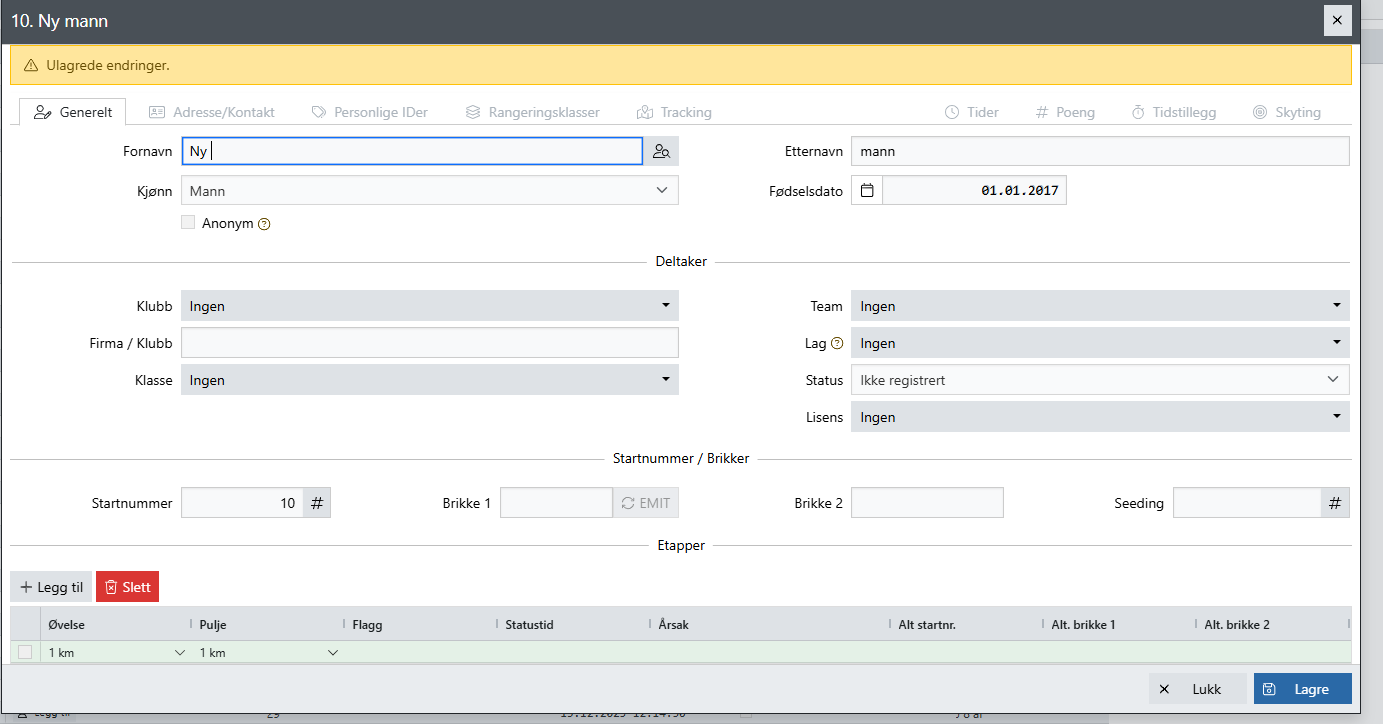
Task: Click the Pulje column header
Action: 267,624
